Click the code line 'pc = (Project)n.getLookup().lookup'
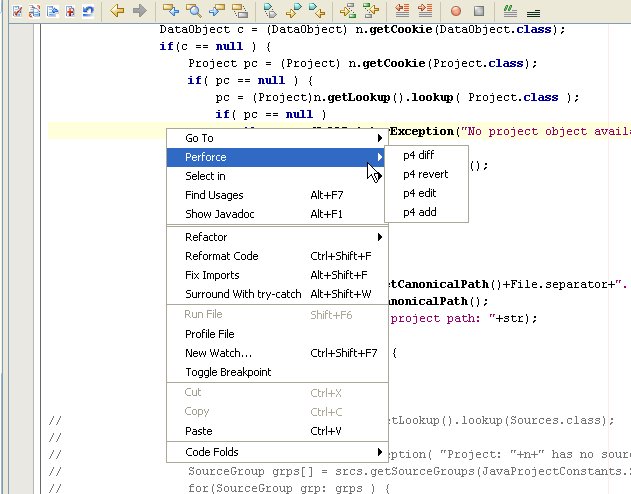This screenshot has height=494, width=631. [x=397, y=97]
